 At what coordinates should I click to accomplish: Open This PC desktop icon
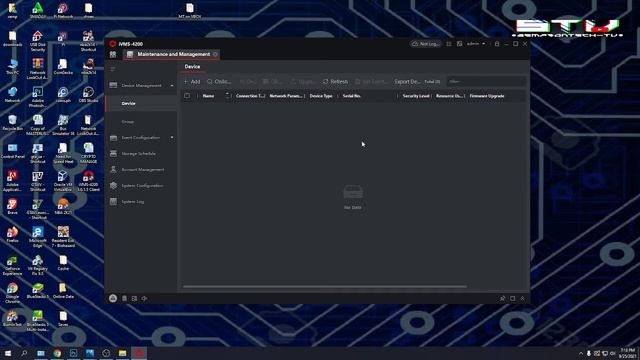click(x=12, y=67)
